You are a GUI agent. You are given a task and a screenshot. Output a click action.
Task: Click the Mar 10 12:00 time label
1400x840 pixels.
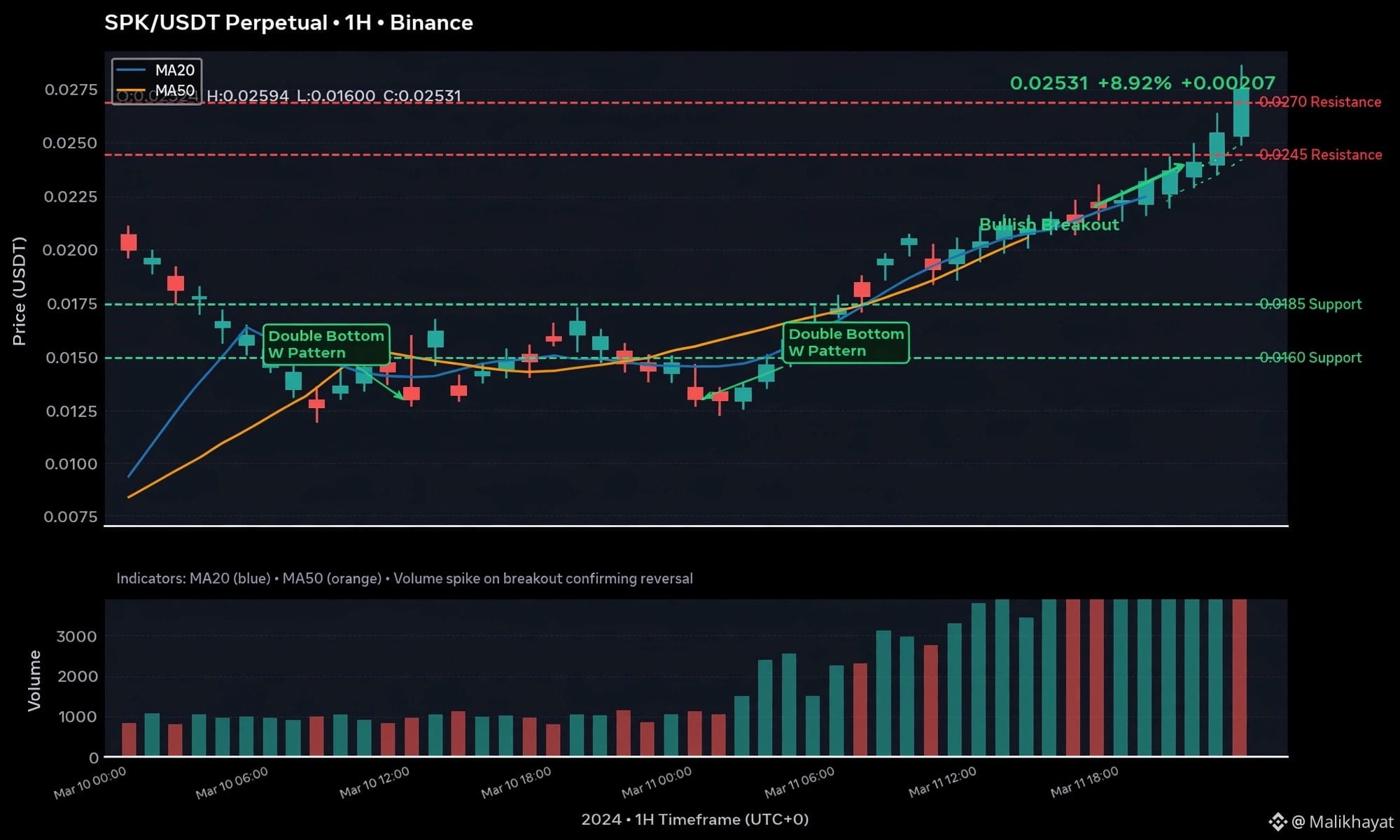(x=374, y=783)
